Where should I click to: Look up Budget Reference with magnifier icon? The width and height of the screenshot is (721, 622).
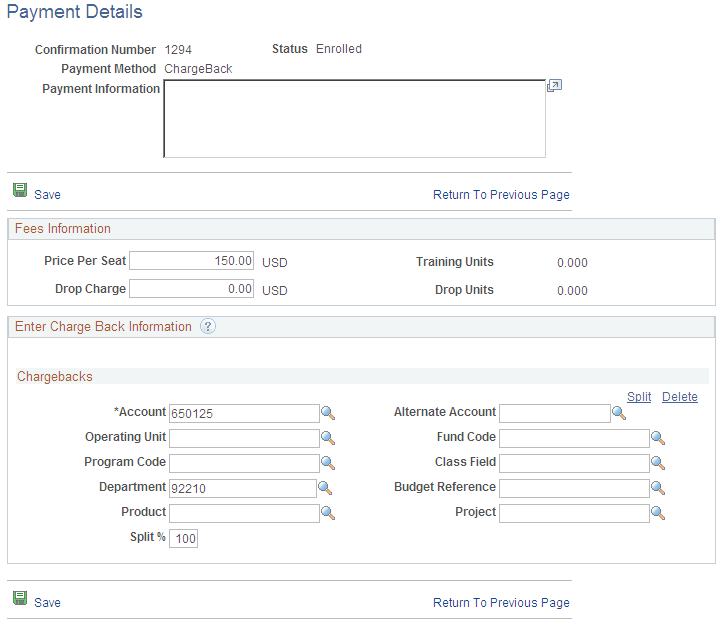tap(658, 488)
